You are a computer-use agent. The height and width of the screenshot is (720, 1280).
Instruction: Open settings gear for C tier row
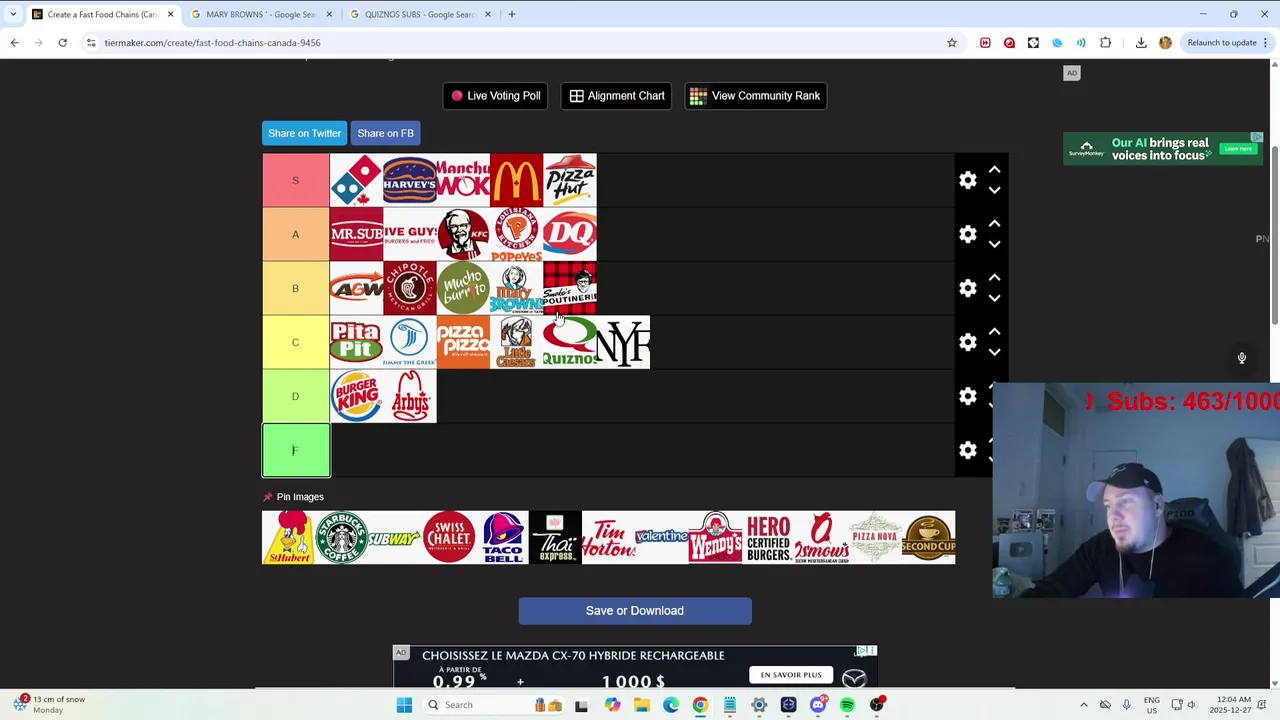967,342
